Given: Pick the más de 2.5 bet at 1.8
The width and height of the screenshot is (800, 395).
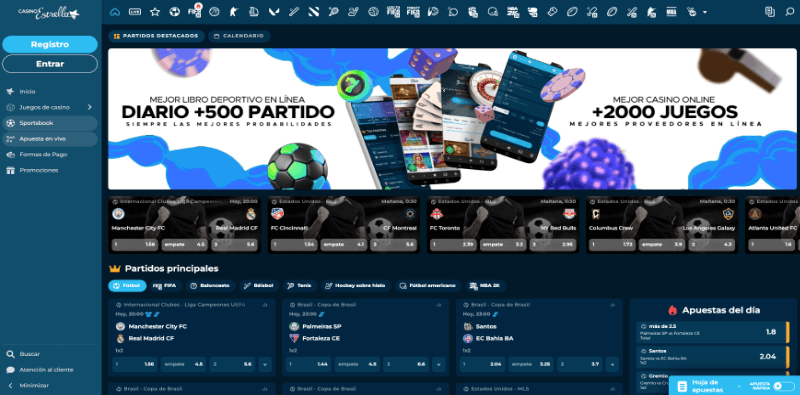Looking at the screenshot, I should pos(712,332).
